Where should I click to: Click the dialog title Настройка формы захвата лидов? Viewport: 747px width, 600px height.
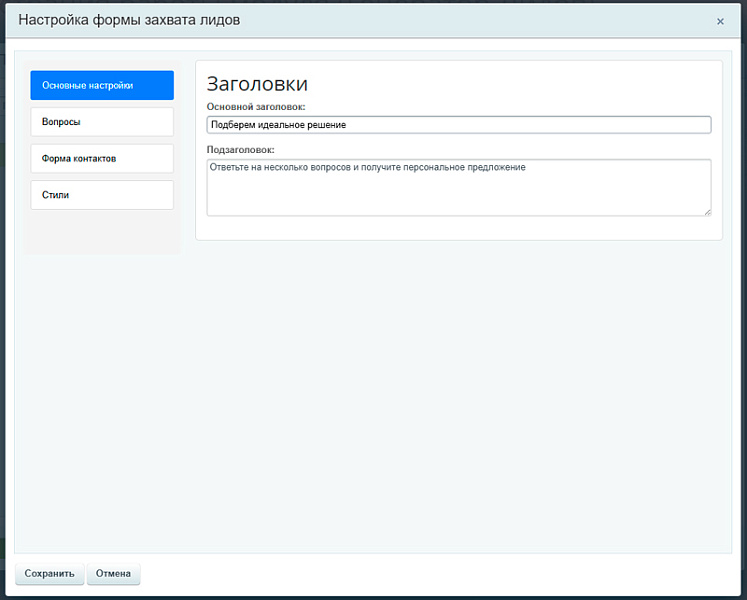tap(129, 20)
